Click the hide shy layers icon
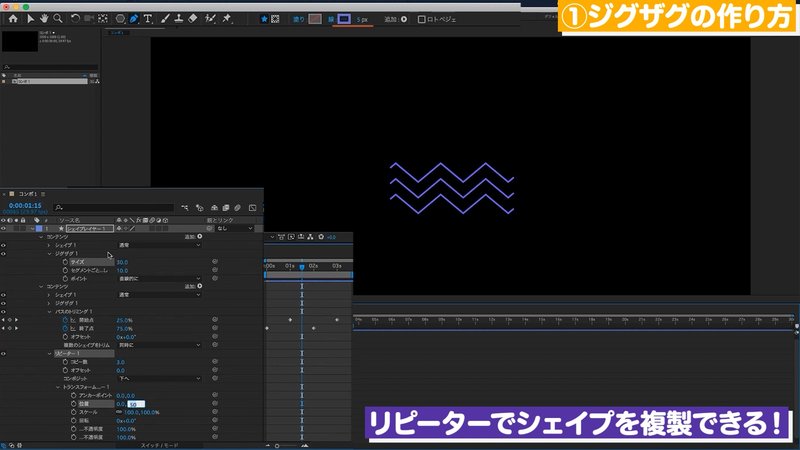Image resolution: width=800 pixels, height=450 pixels. coord(214,208)
